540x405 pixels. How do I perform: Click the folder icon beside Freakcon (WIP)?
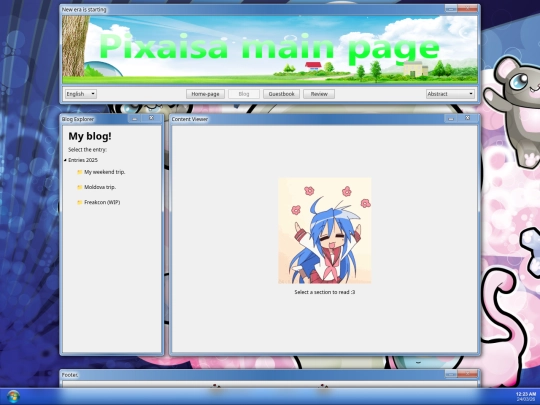click(x=80, y=202)
